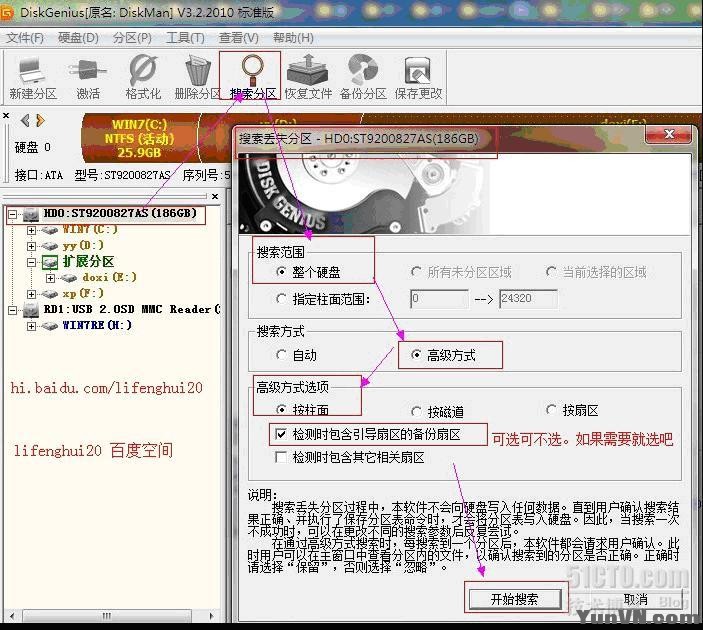This screenshot has width=703, height=630.
Task: Click the start cylinder field showing 0
Action: [x=439, y=299]
